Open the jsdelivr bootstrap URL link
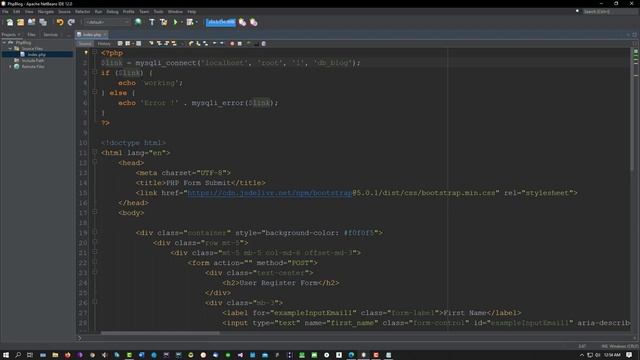640x360 pixels. [270, 193]
